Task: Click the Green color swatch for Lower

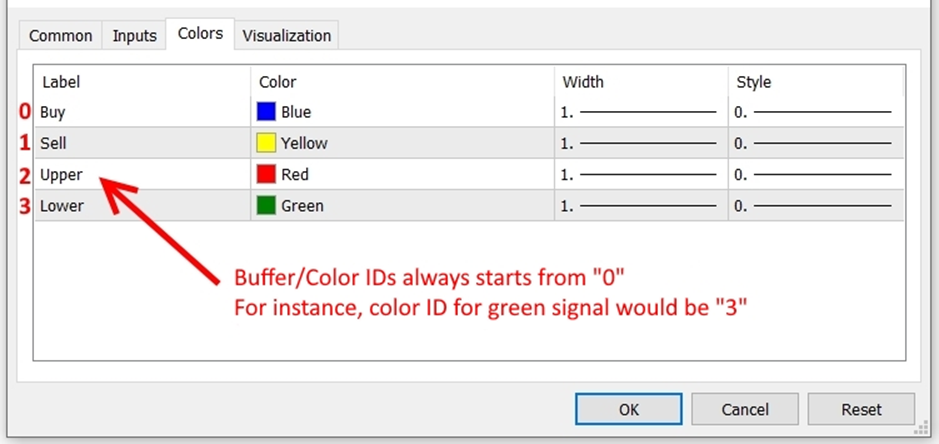Action: coord(266,206)
